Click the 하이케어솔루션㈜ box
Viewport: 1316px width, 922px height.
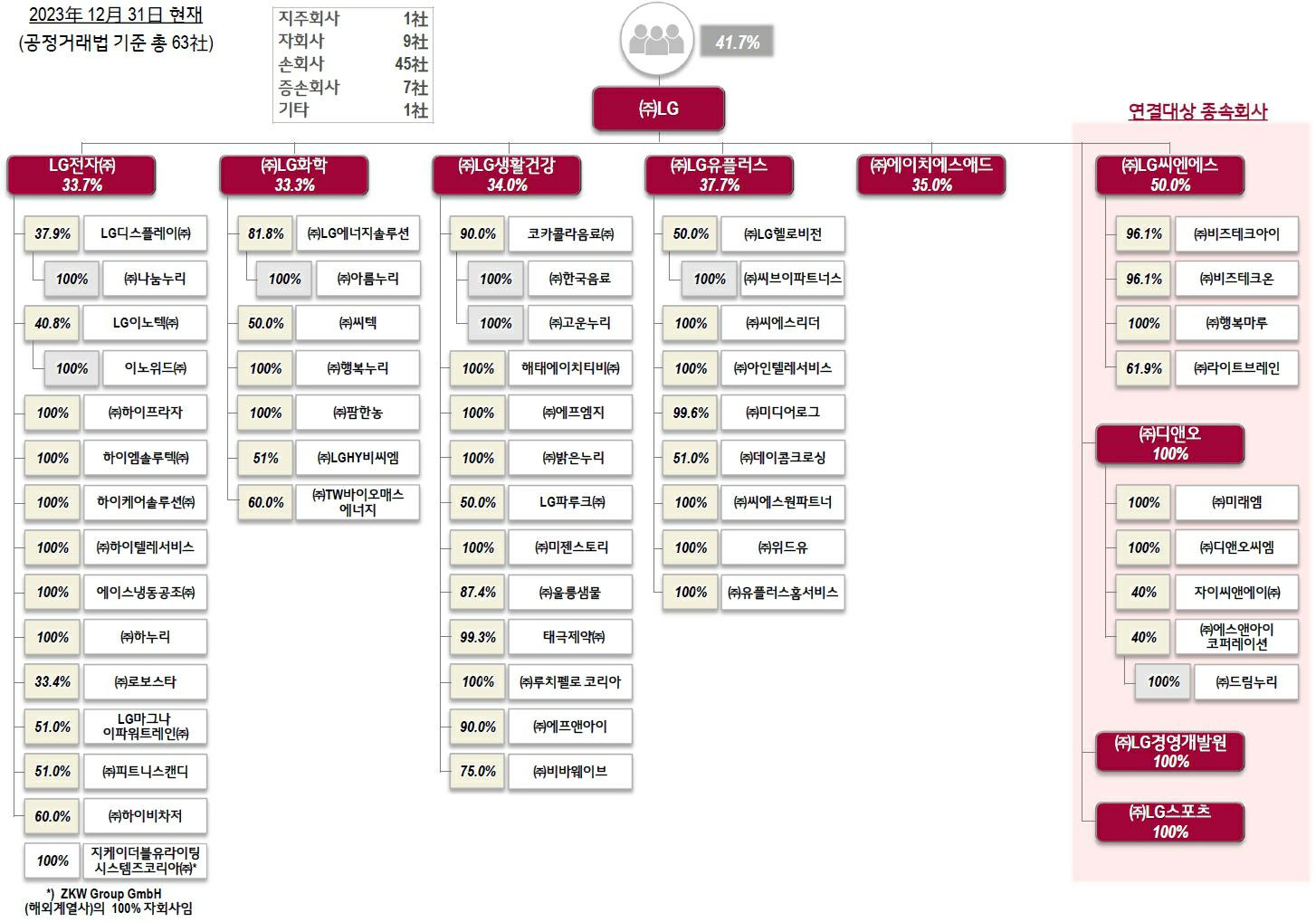pyautogui.click(x=145, y=502)
